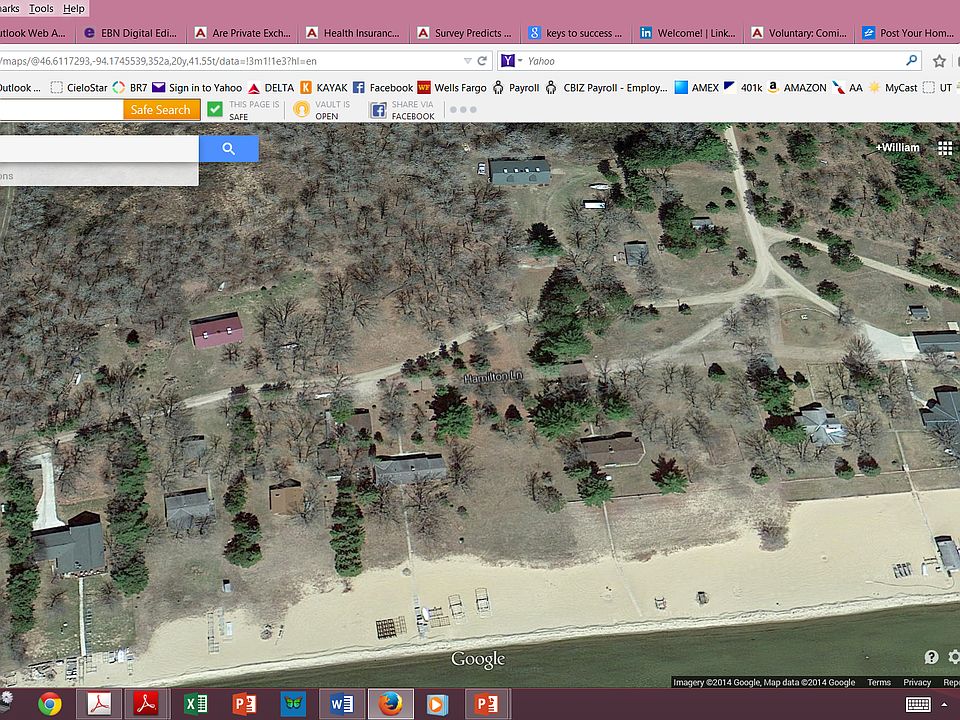Open the Privacy link on the map
Image resolution: width=960 pixels, height=720 pixels.
pyautogui.click(x=917, y=682)
